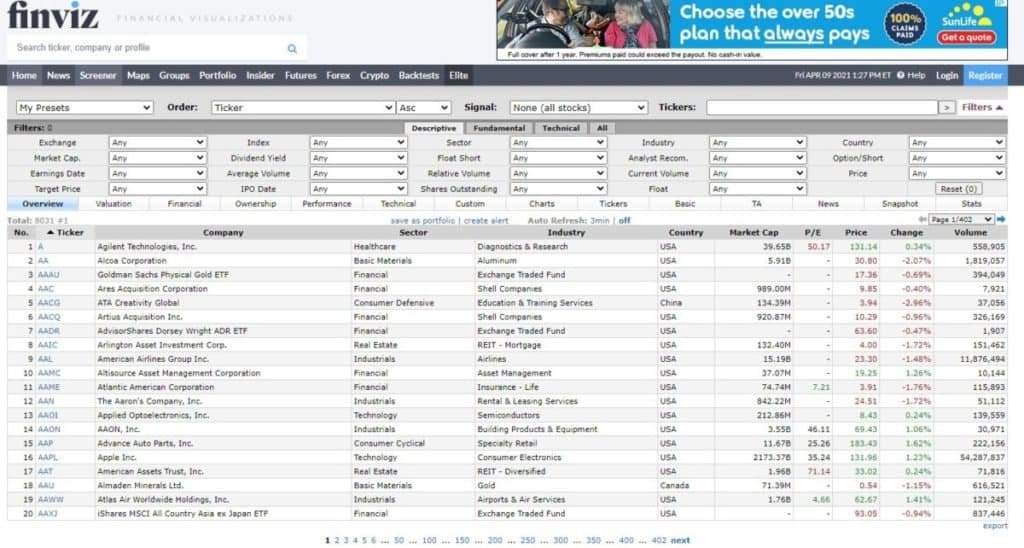Screen dimensions: 1024x548
Task: Switch to Ownership view tab
Action: pos(255,204)
